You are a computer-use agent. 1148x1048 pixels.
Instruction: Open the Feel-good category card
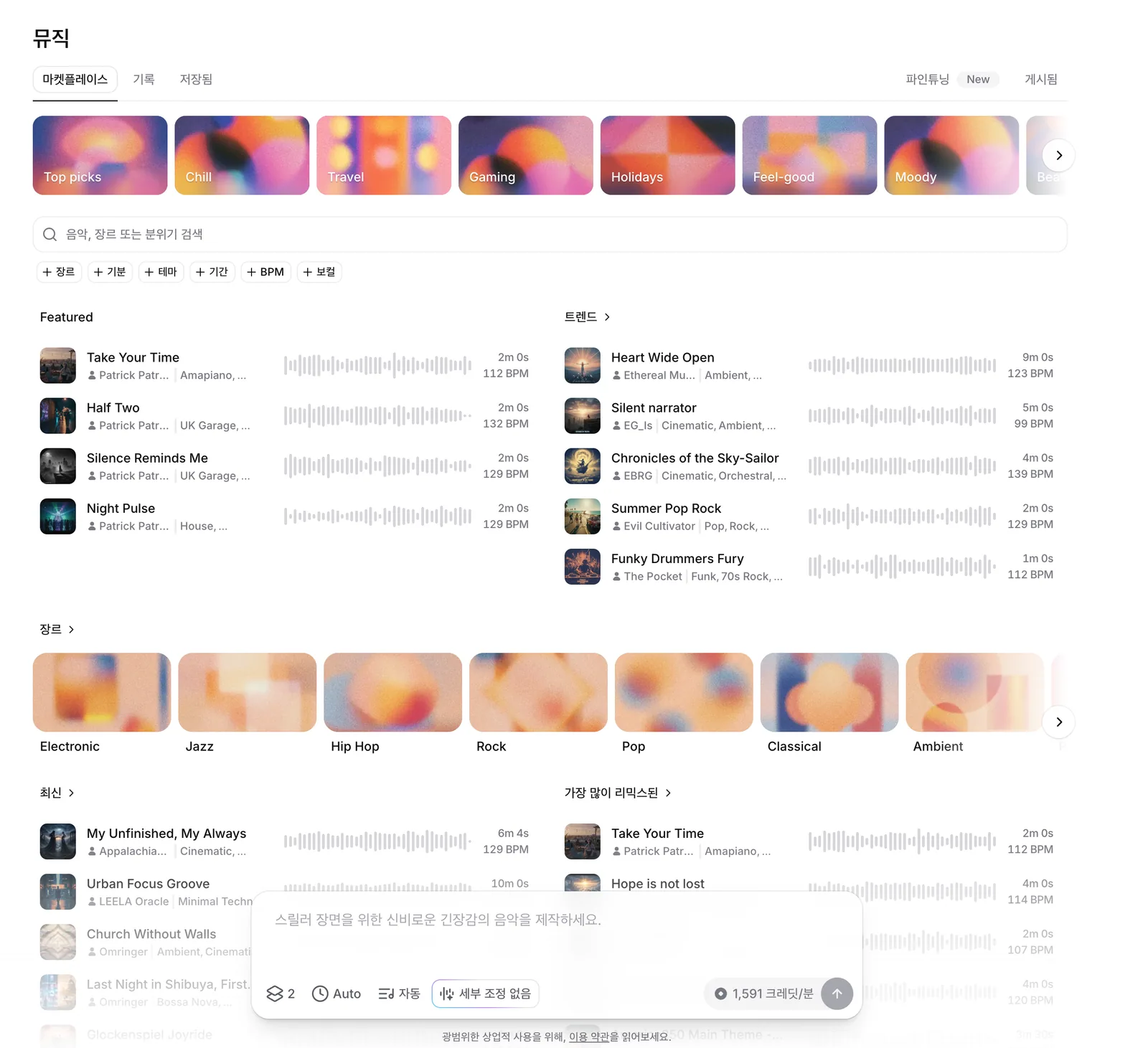[810, 156]
